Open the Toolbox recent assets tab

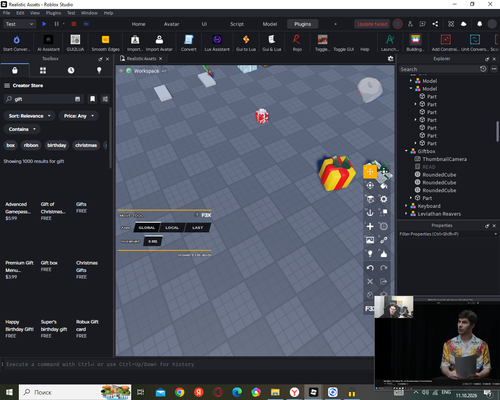tap(71, 70)
